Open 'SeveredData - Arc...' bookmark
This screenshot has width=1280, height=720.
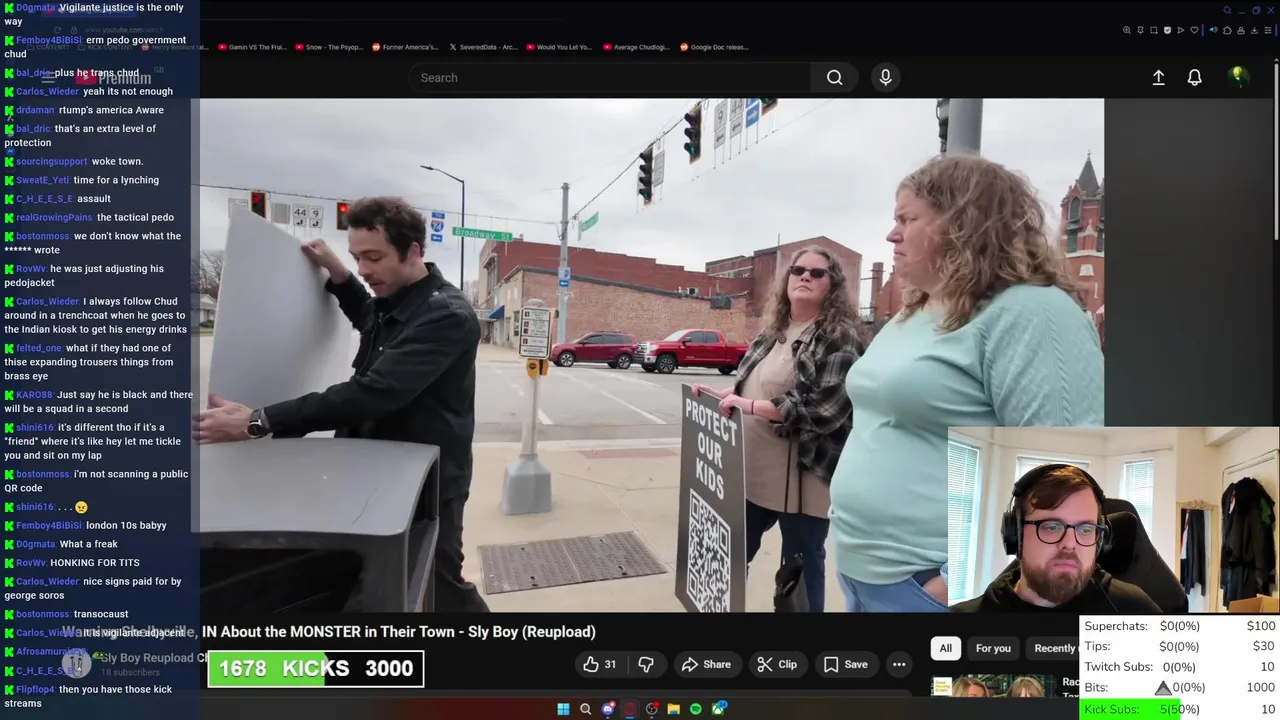[x=483, y=47]
